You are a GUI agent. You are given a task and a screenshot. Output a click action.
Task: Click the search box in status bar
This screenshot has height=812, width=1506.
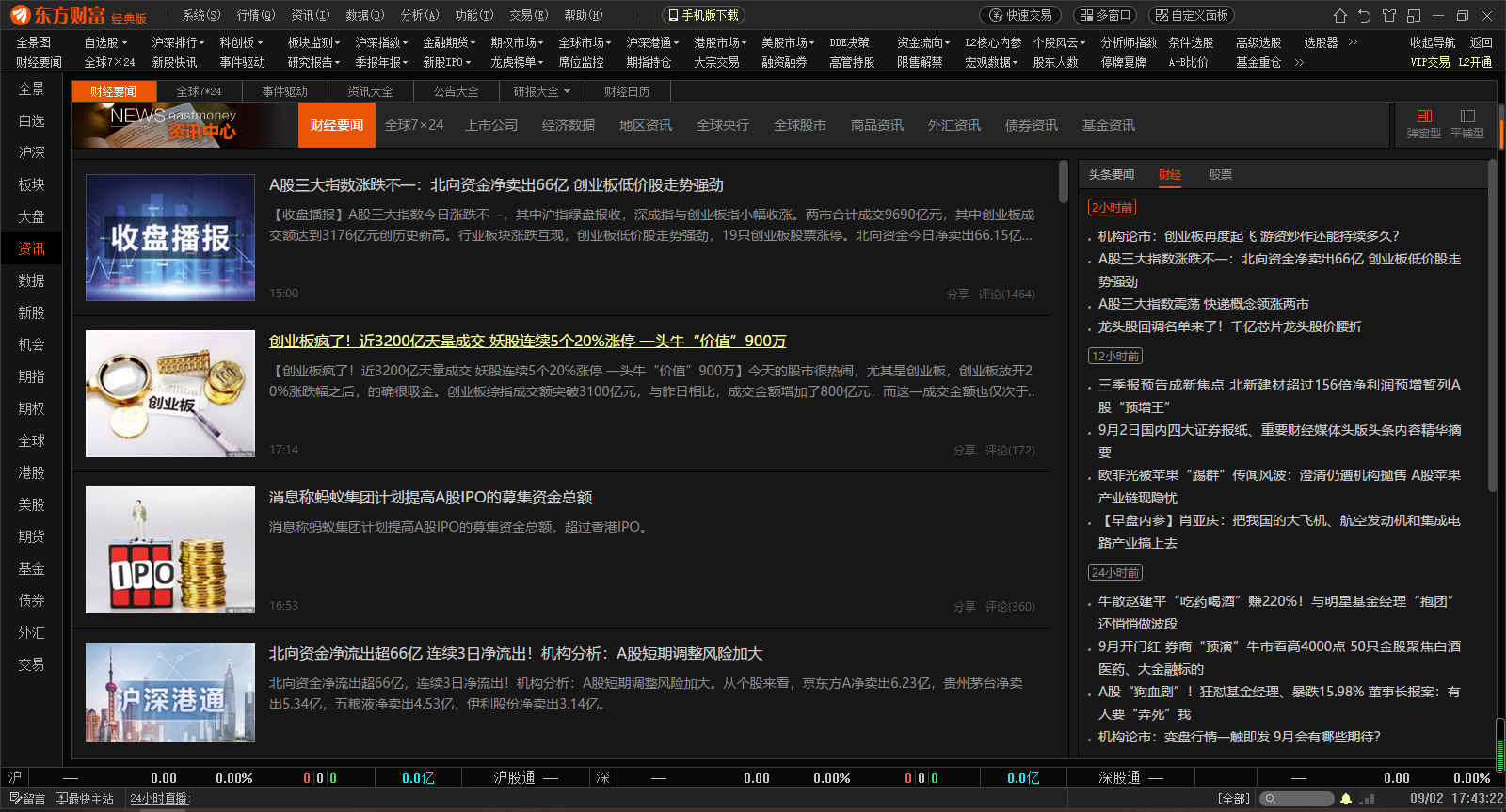1297,799
